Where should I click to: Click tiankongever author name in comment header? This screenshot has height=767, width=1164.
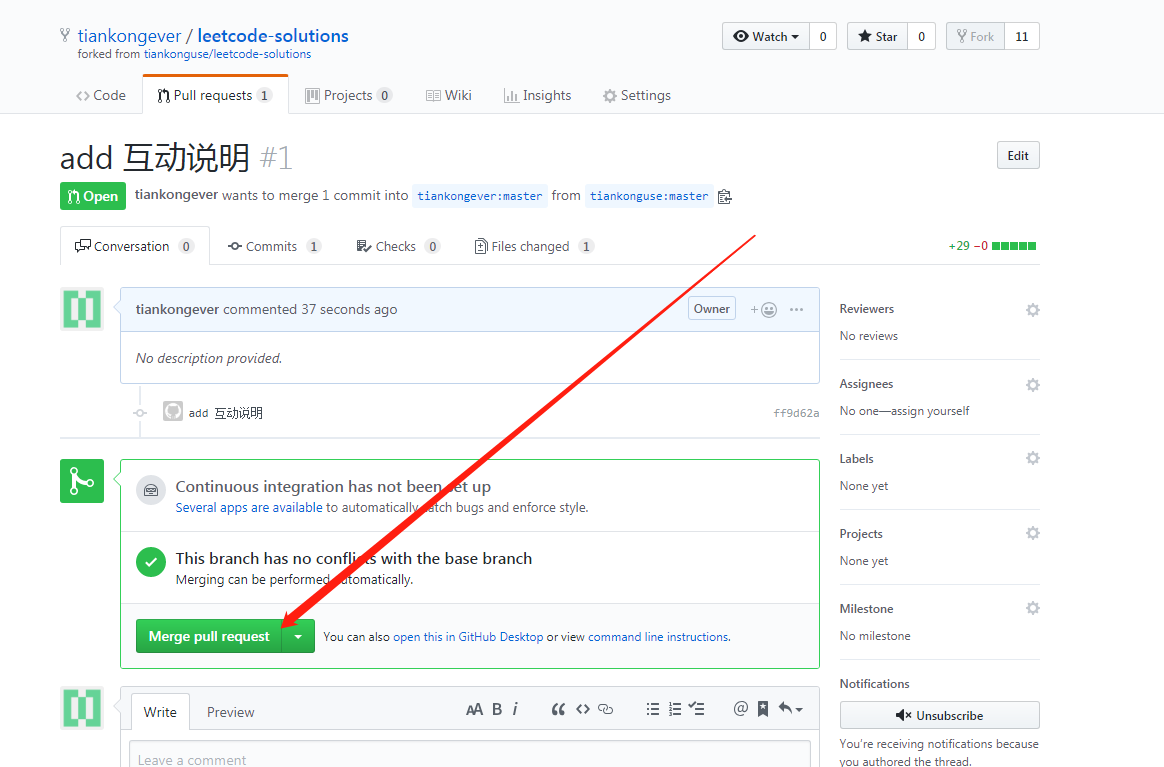click(x=177, y=309)
